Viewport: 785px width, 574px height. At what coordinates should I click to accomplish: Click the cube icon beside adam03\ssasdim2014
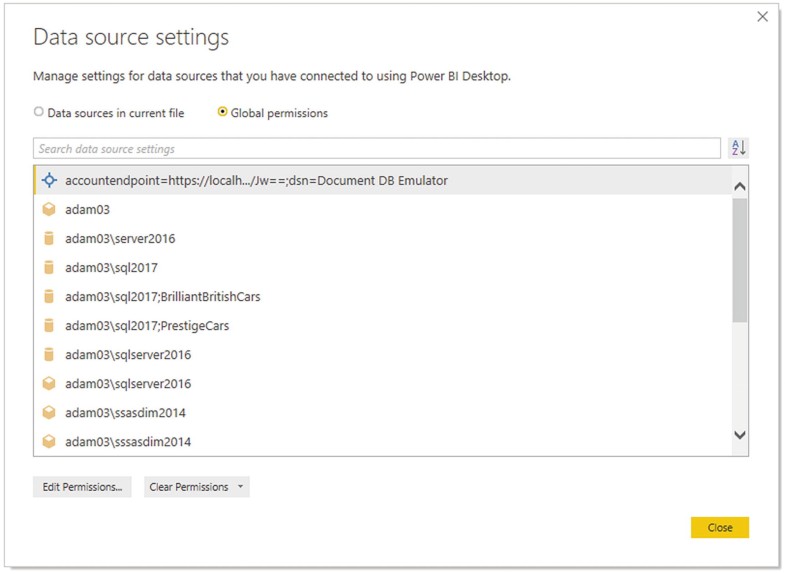[x=49, y=412]
